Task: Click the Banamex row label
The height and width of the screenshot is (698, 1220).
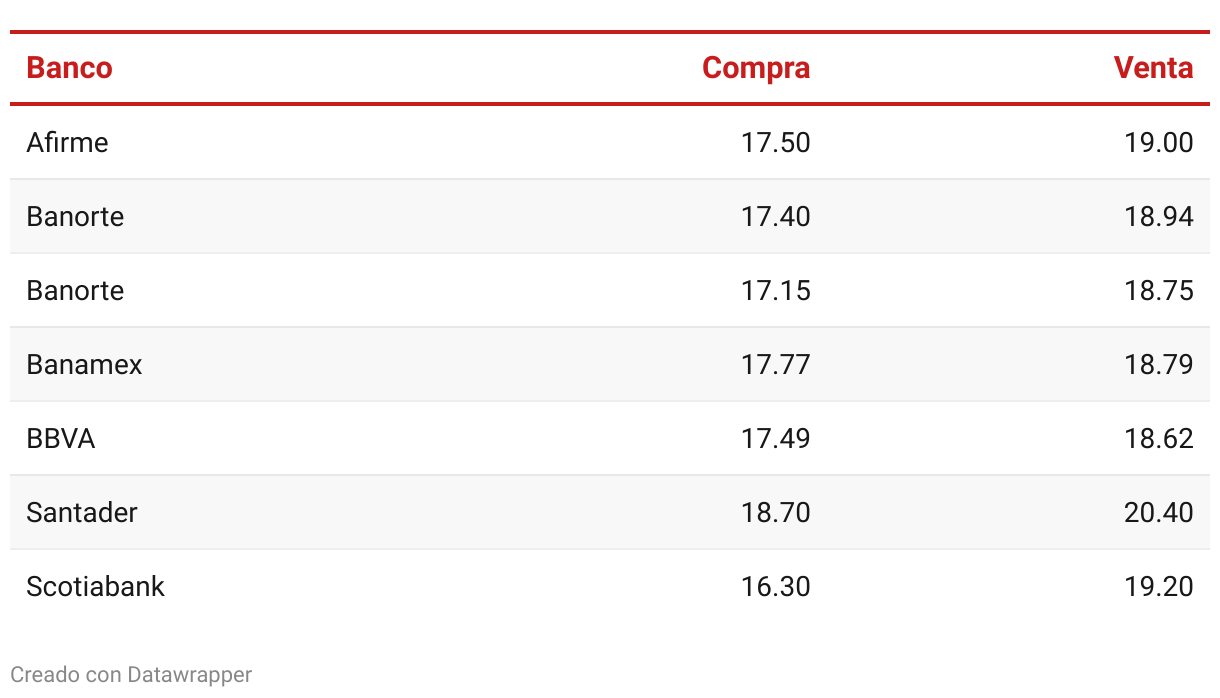Action: 84,364
